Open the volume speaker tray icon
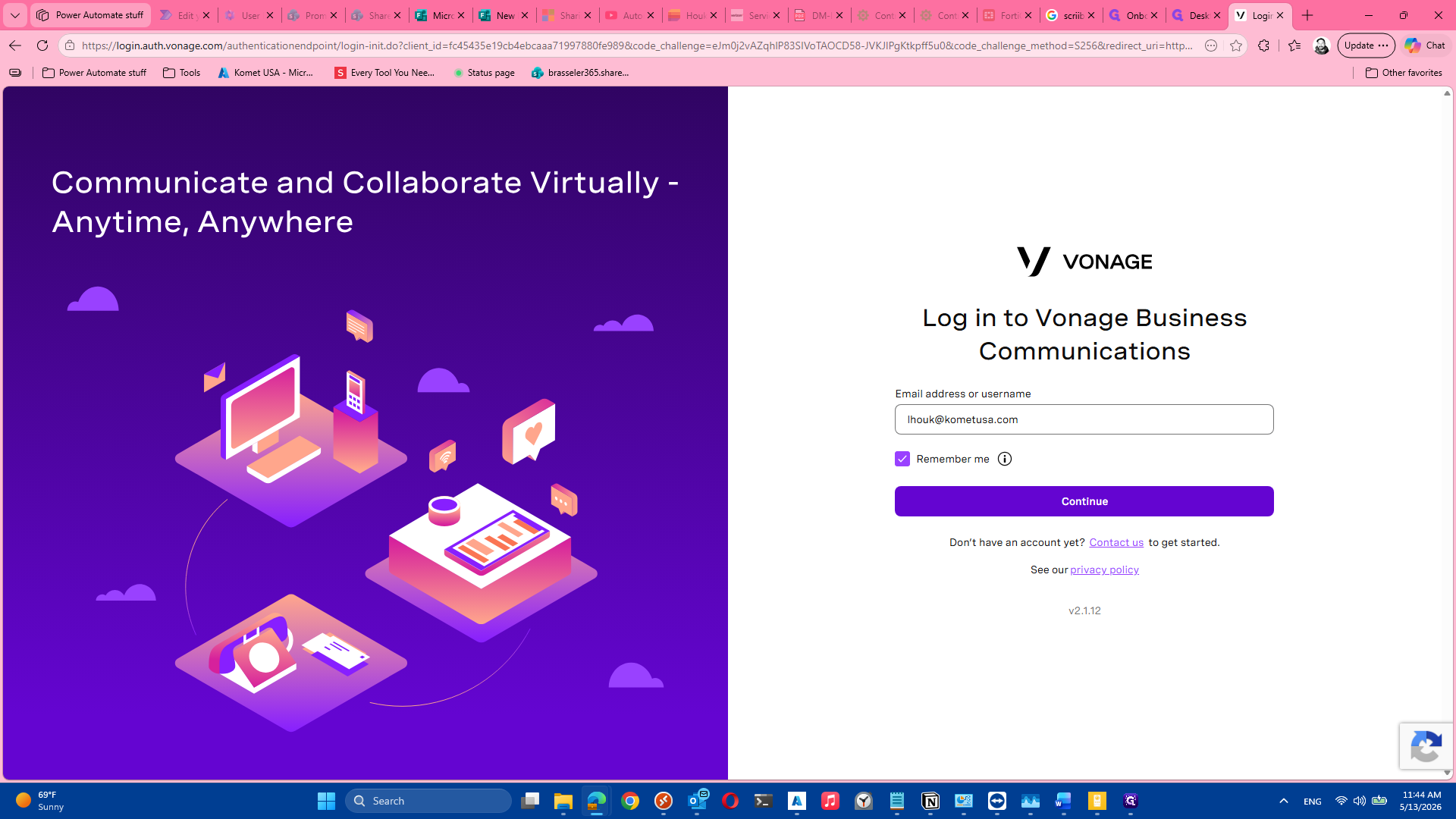The image size is (1456, 819). [1360, 801]
